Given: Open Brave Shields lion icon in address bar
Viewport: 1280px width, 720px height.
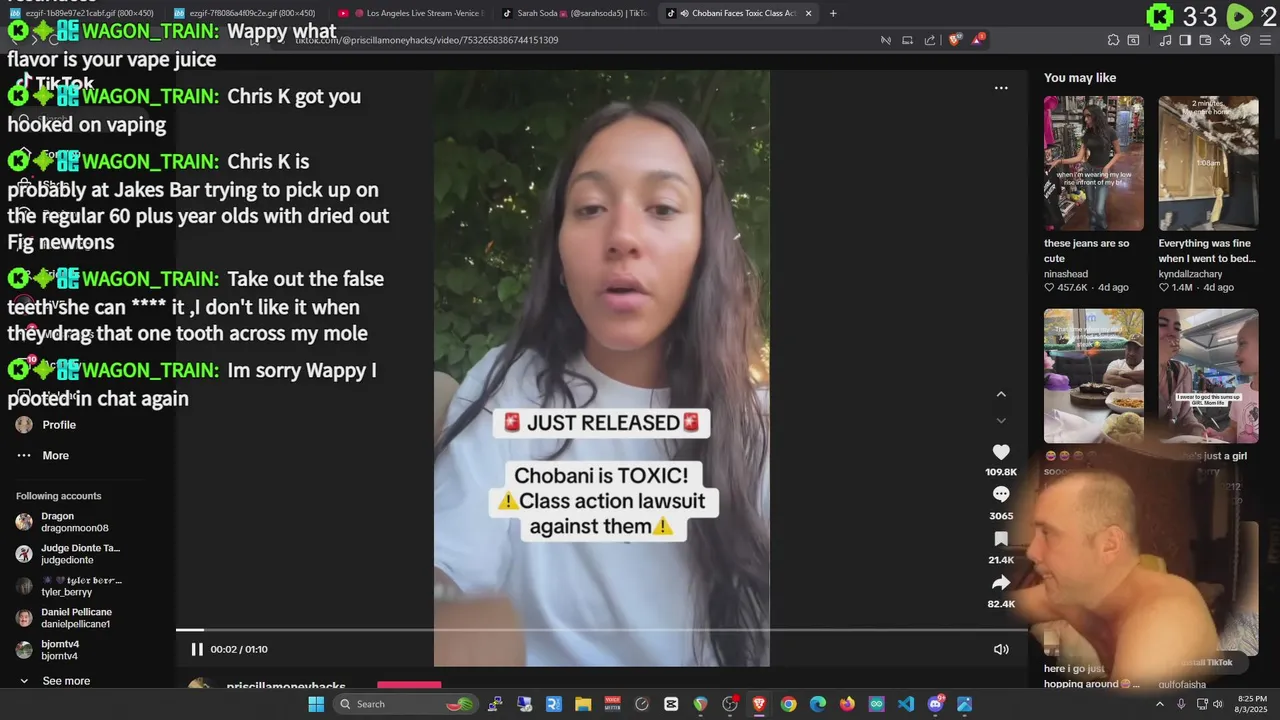Looking at the screenshot, I should pyautogui.click(x=954, y=40).
